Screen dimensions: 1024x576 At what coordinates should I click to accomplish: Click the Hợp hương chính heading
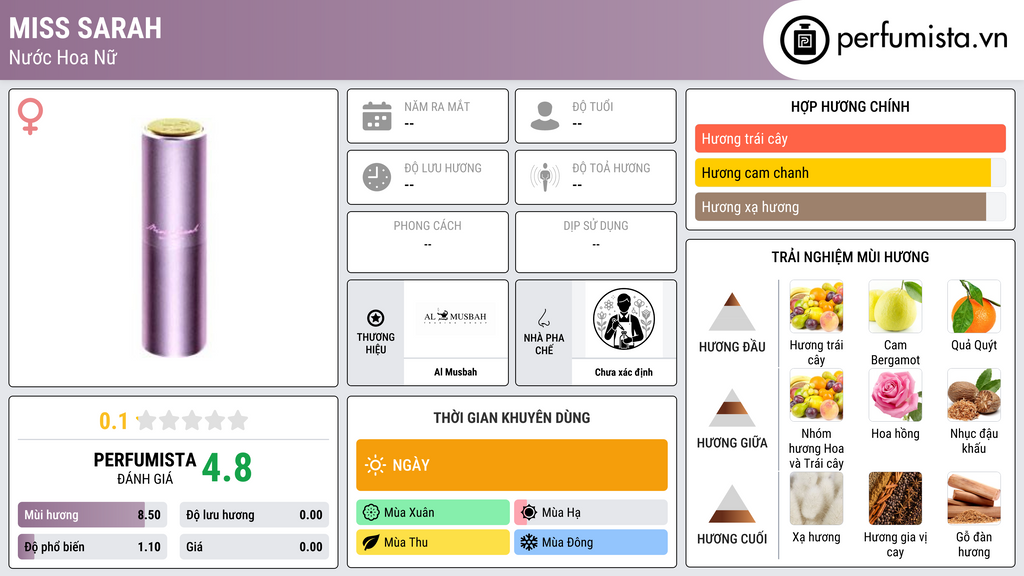[850, 106]
